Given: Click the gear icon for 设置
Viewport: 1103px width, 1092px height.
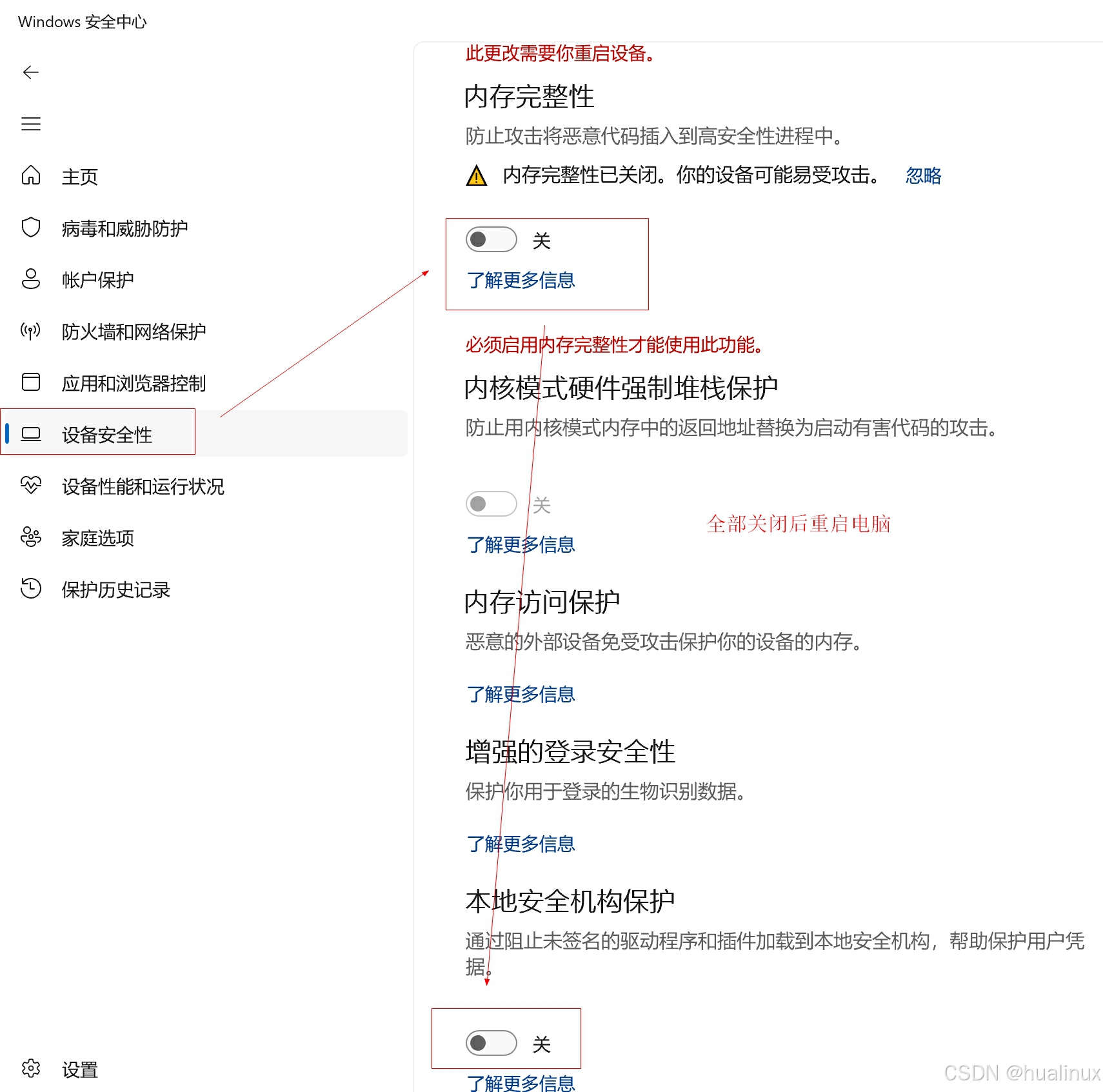Looking at the screenshot, I should coord(31,1069).
